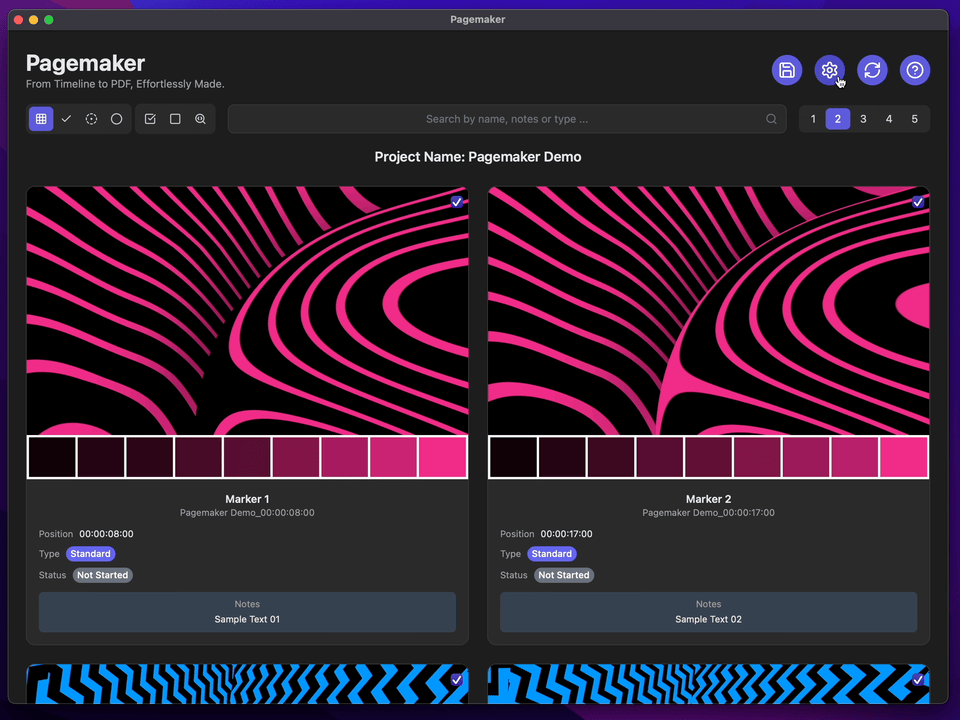Click the left blue zigzag thumbnail
Viewport: 960px width, 720px height.
247,683
